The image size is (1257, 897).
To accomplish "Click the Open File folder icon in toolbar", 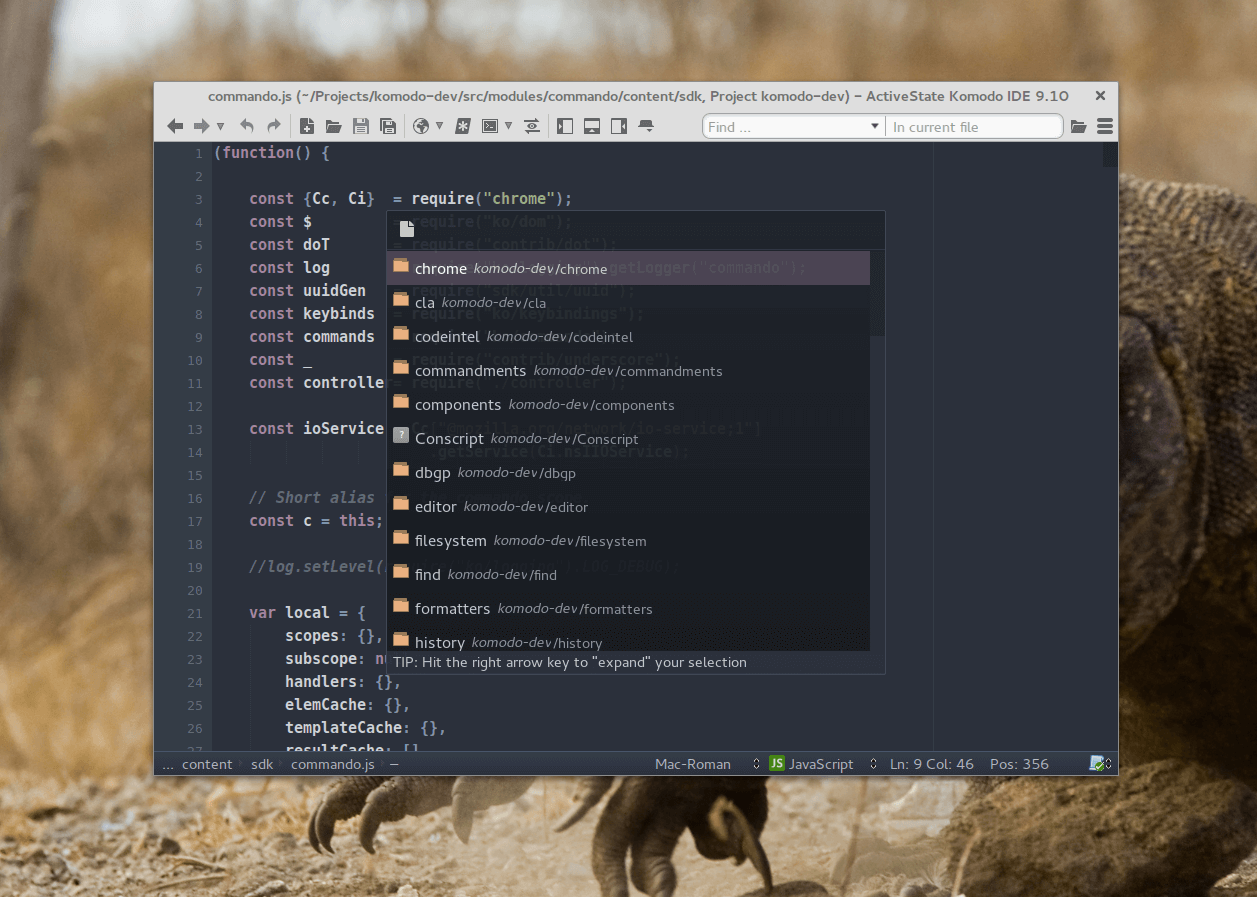I will tap(334, 126).
